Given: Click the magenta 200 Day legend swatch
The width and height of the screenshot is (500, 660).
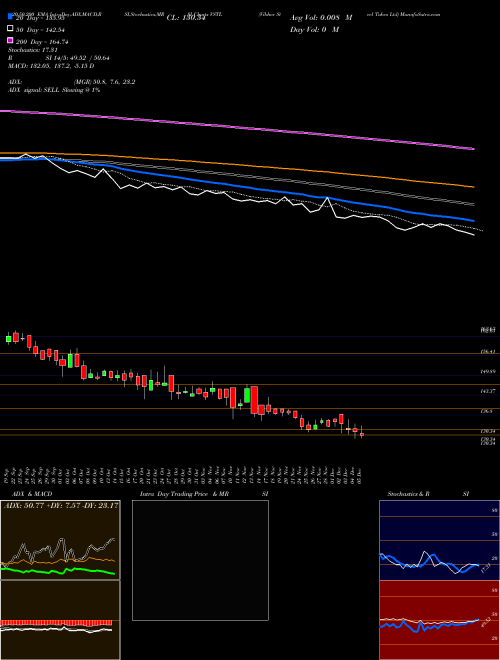Looking at the screenshot, I should tap(11, 41).
